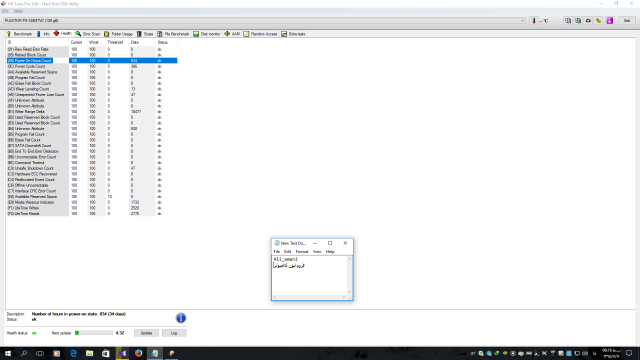Open the PLEXTOR drive selection dropdown
The height and width of the screenshot is (360, 640).
point(264,20)
